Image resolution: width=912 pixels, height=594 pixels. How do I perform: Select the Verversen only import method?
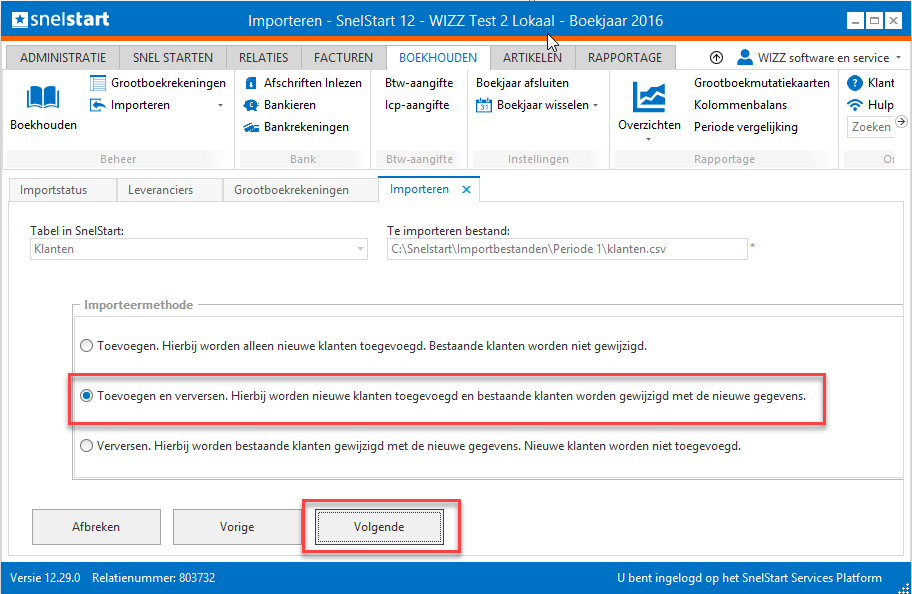pos(87,446)
